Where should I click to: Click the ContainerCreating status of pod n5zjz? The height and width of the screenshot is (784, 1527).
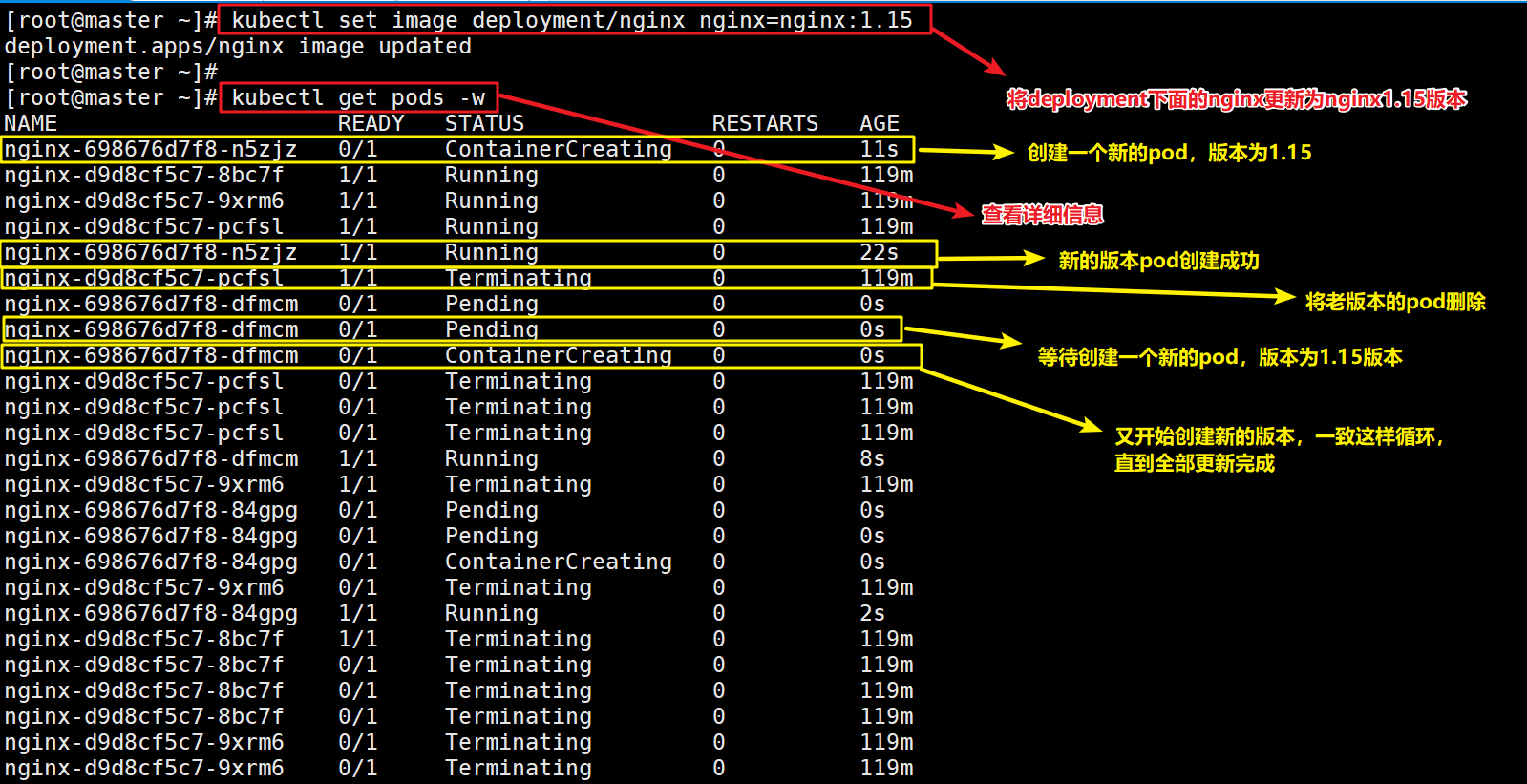pos(559,149)
